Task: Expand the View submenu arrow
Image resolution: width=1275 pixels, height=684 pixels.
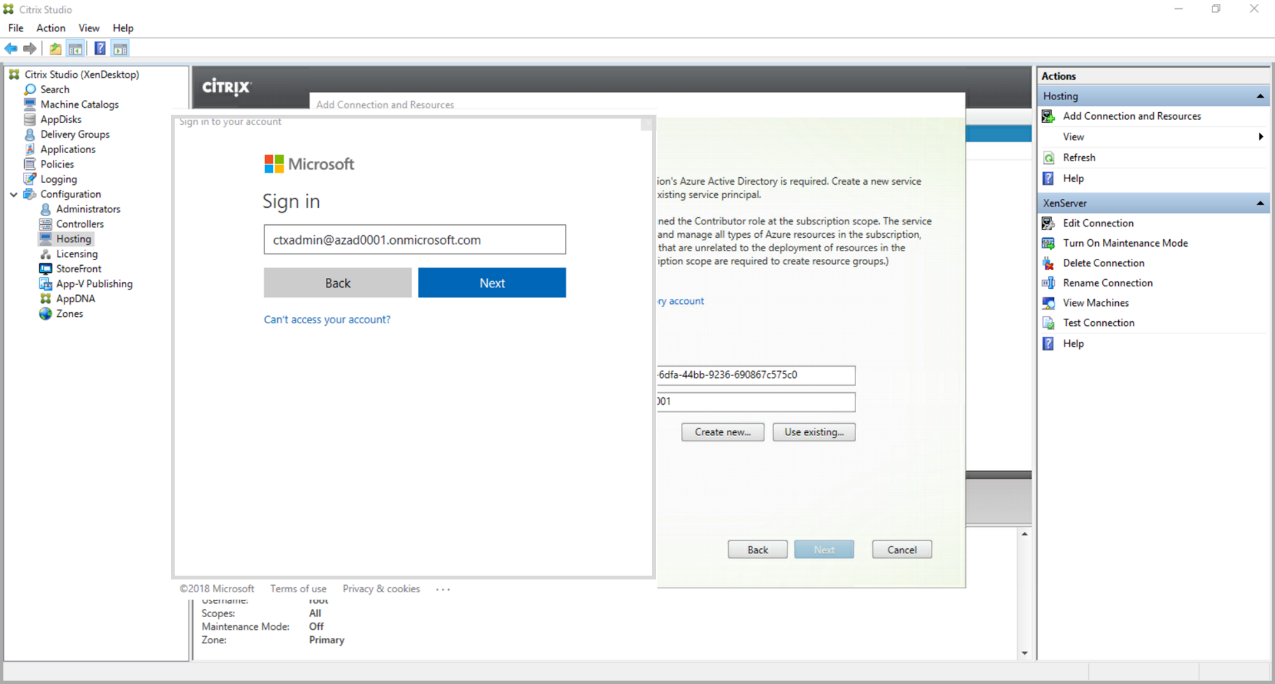Action: [1260, 137]
